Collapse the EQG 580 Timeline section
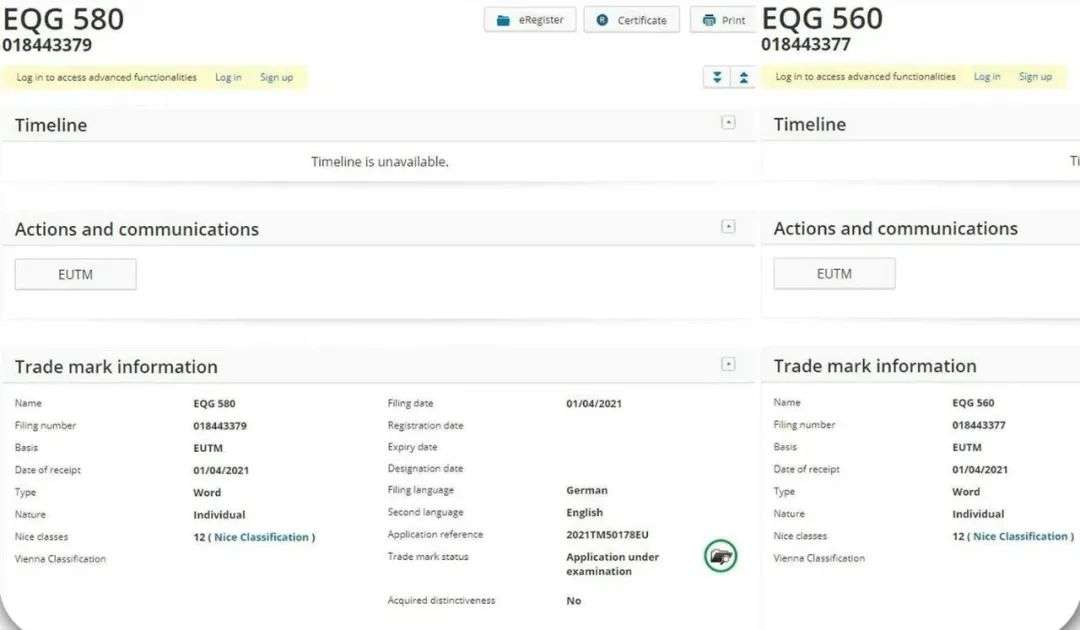1080x630 pixels. point(728,122)
